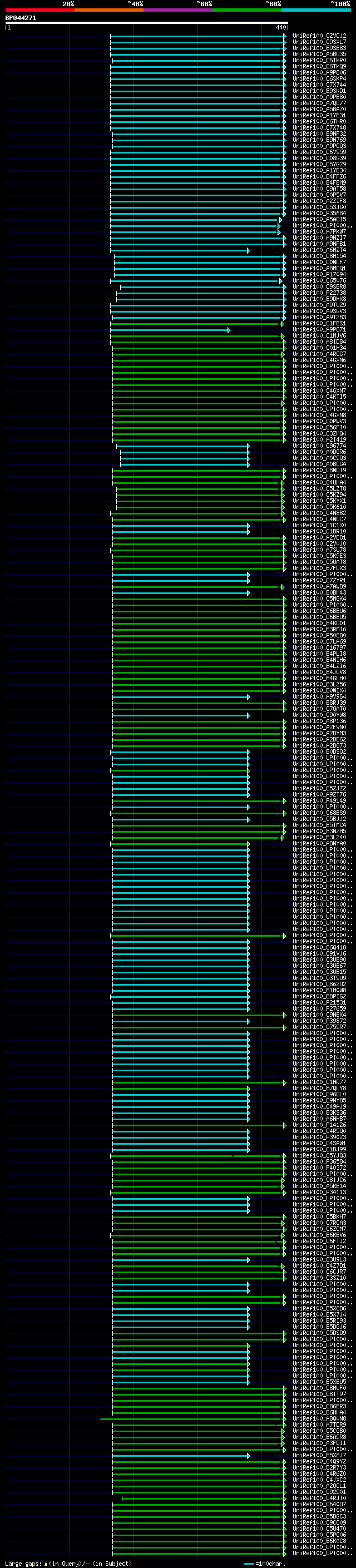Select the query name BP044271
This screenshot has width=356, height=1568.
(x=21, y=18)
